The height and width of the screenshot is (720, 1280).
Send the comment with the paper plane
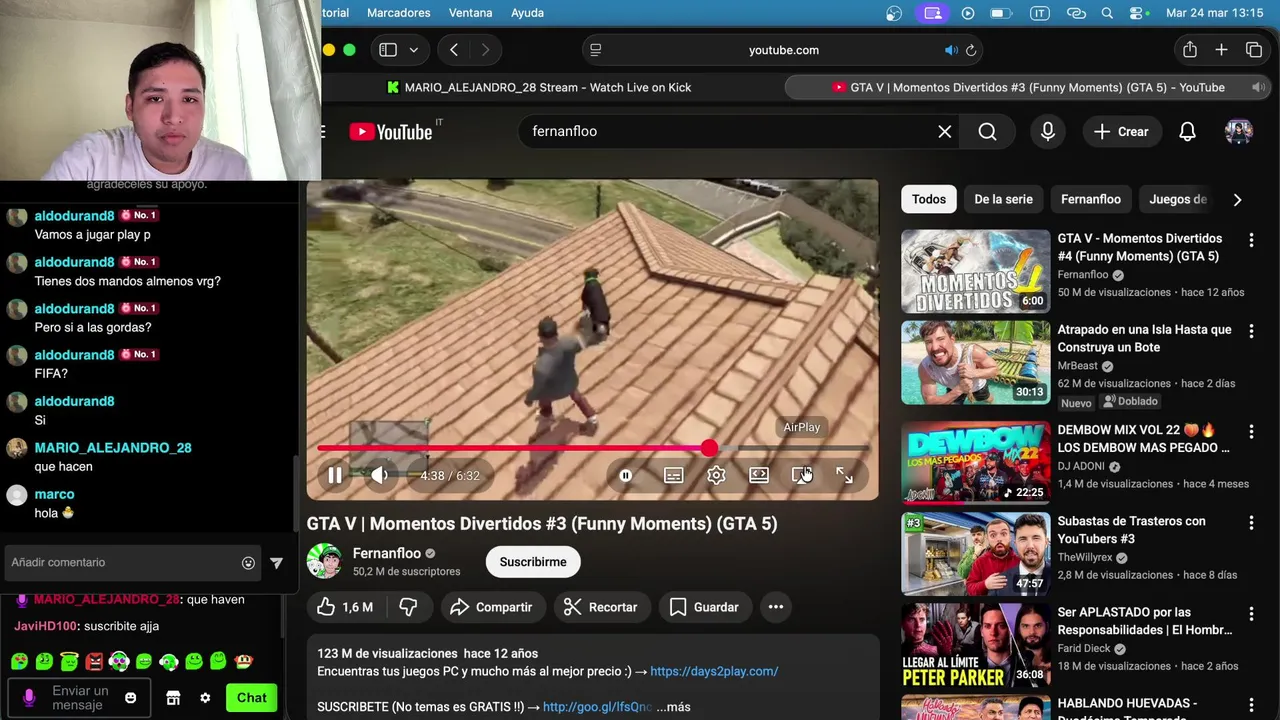[x=276, y=563]
